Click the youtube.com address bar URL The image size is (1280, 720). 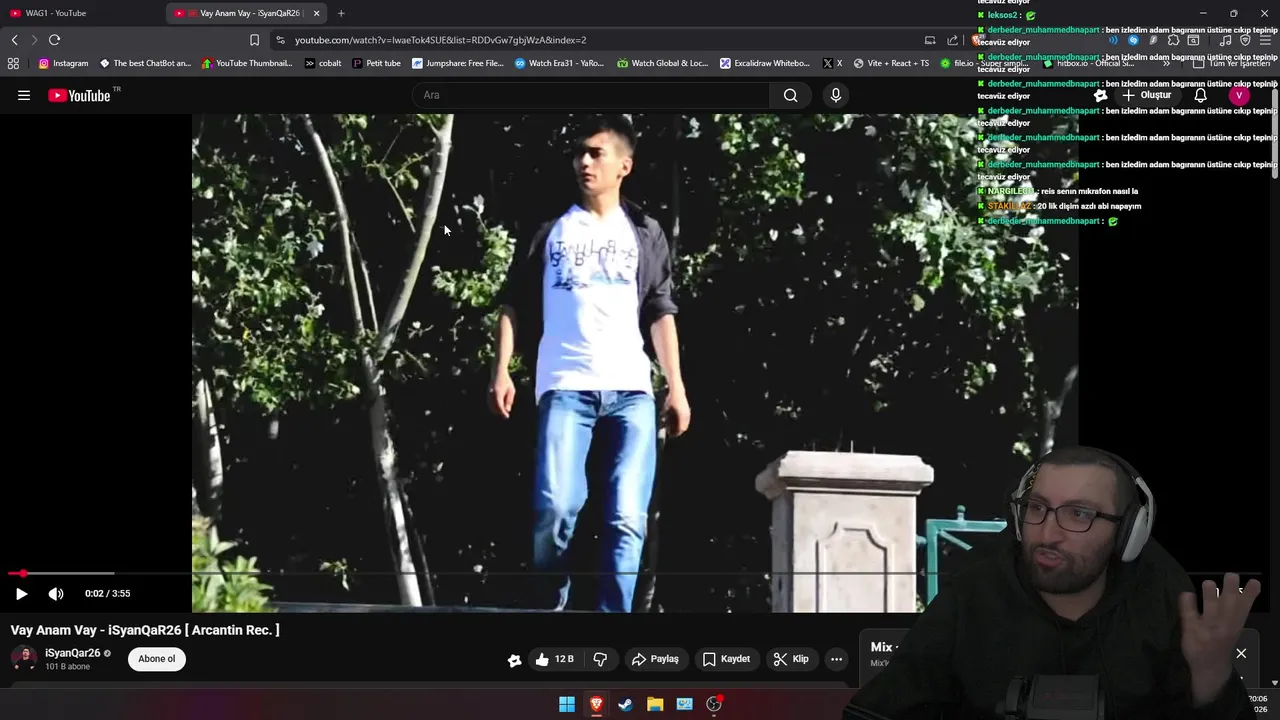coord(440,40)
